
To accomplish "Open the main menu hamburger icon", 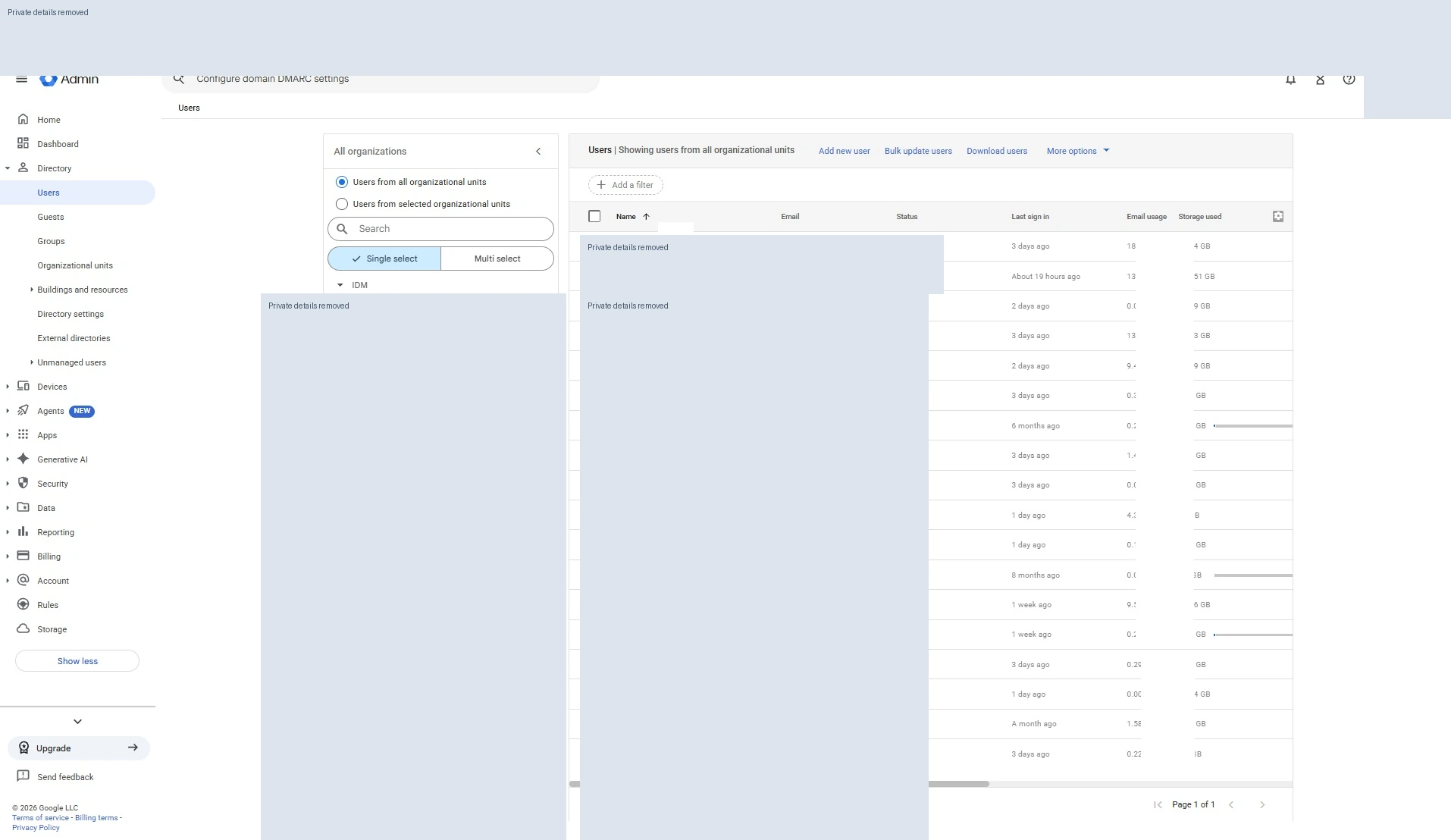I will [x=22, y=79].
